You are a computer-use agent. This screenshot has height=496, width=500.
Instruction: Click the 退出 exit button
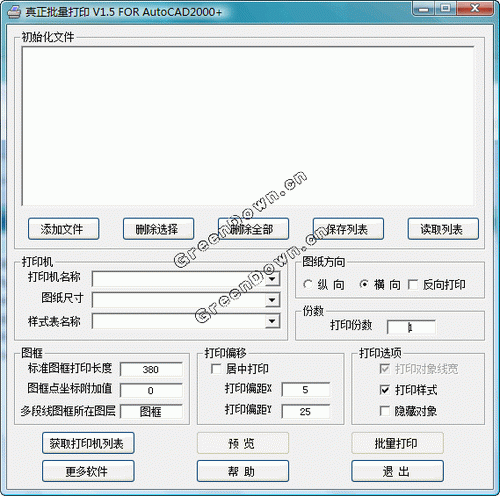point(397,471)
